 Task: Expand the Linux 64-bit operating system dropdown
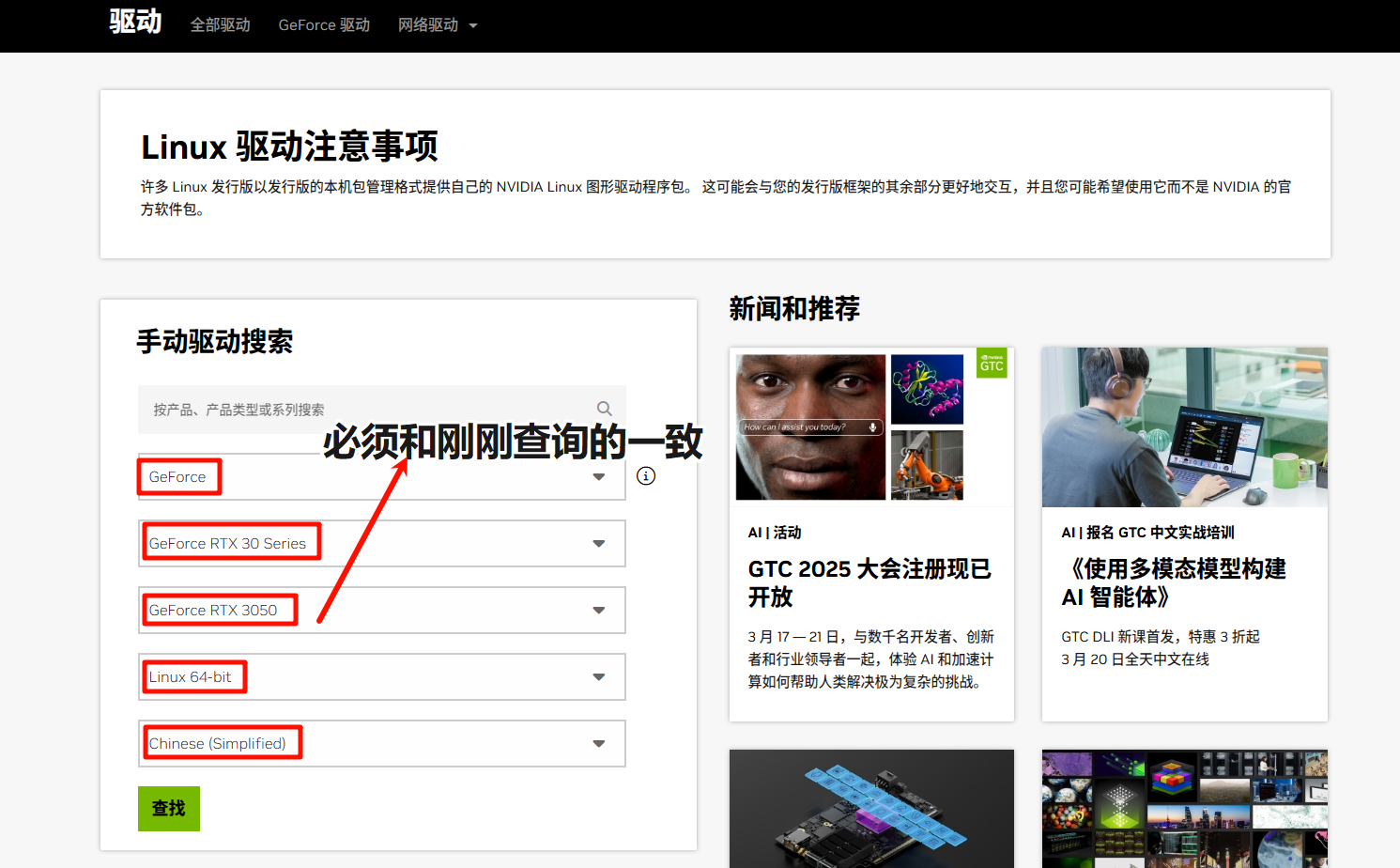click(598, 676)
